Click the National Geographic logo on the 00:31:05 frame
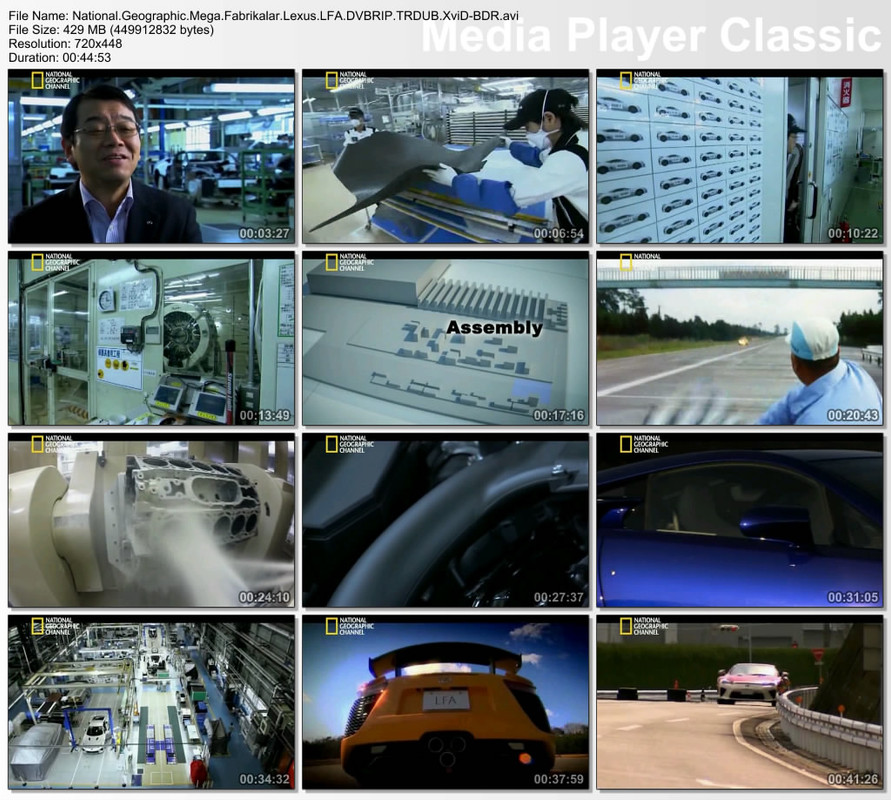The image size is (891, 800). coord(644,444)
